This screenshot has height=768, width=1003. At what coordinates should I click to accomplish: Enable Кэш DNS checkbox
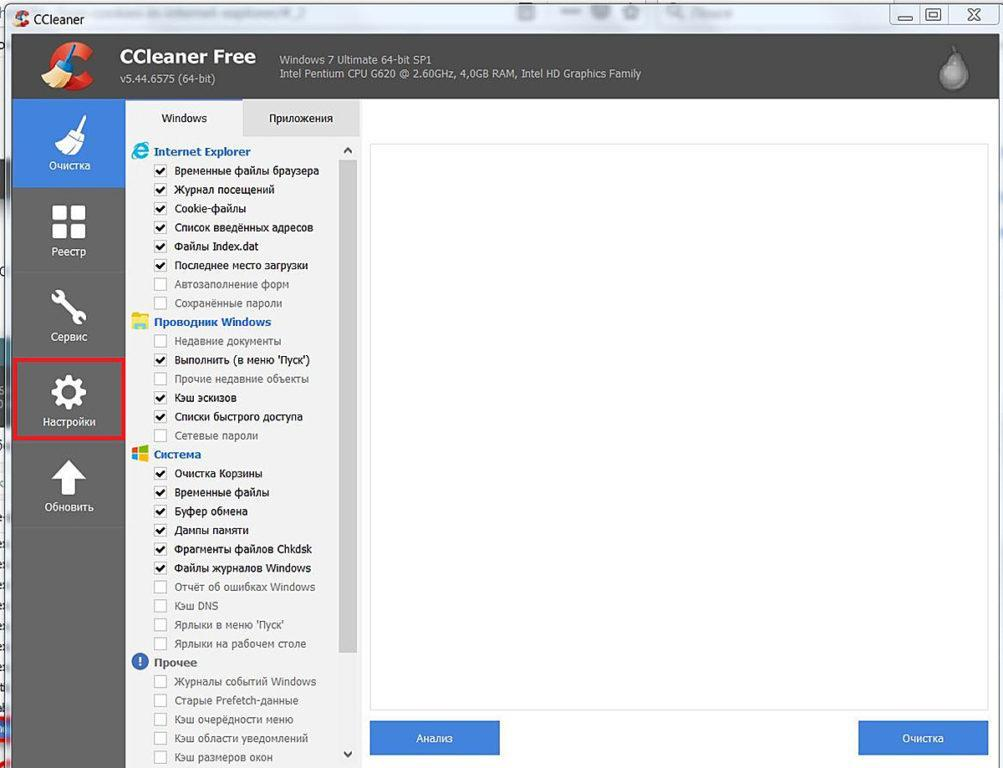161,606
